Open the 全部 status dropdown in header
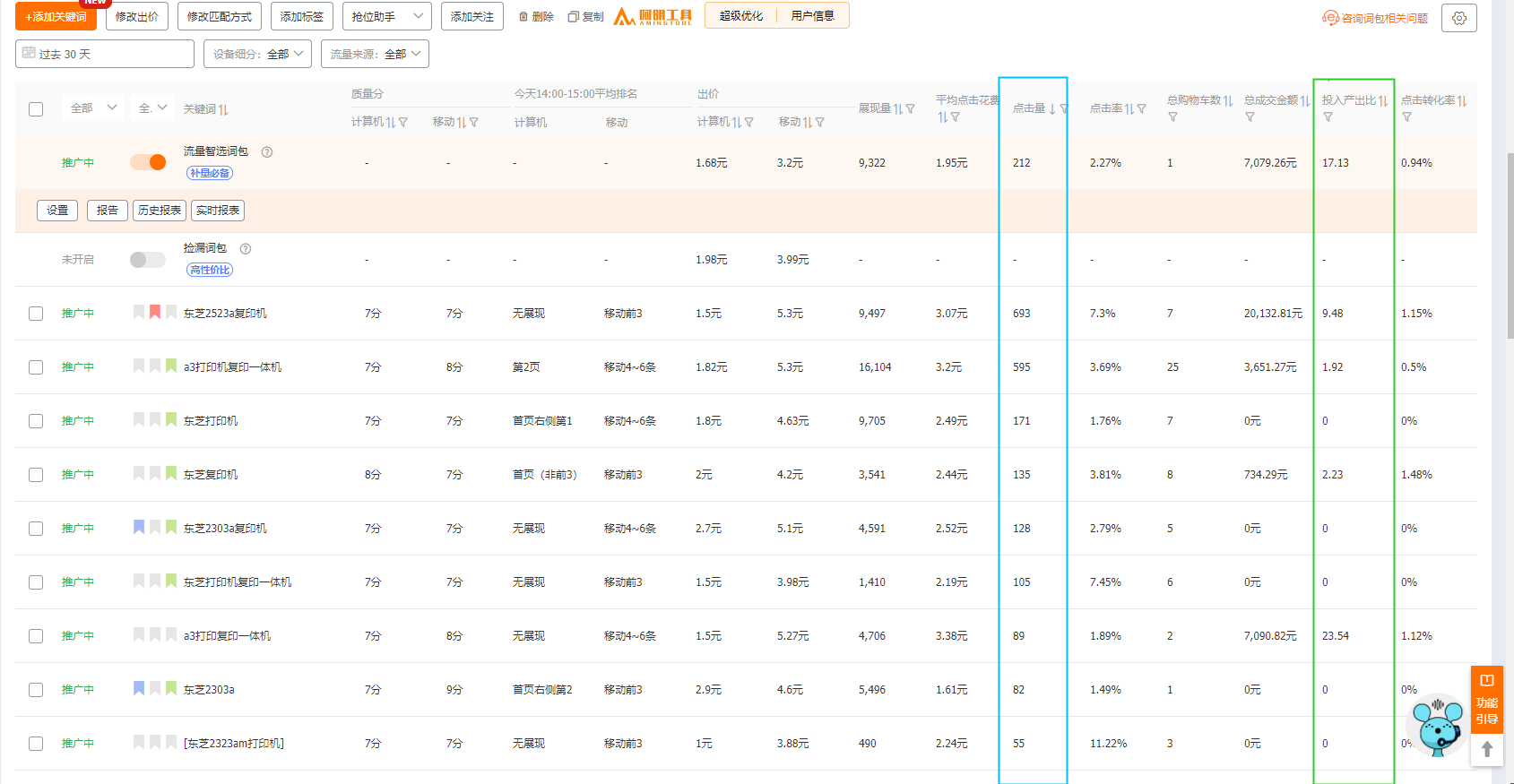This screenshot has height=784, width=1514. (93, 108)
